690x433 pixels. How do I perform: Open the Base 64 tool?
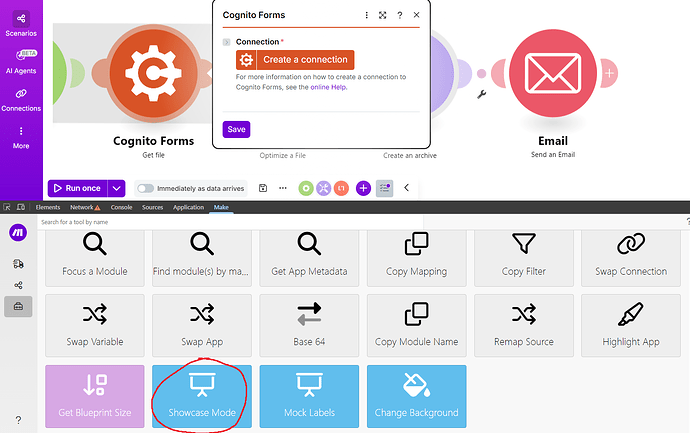point(309,326)
